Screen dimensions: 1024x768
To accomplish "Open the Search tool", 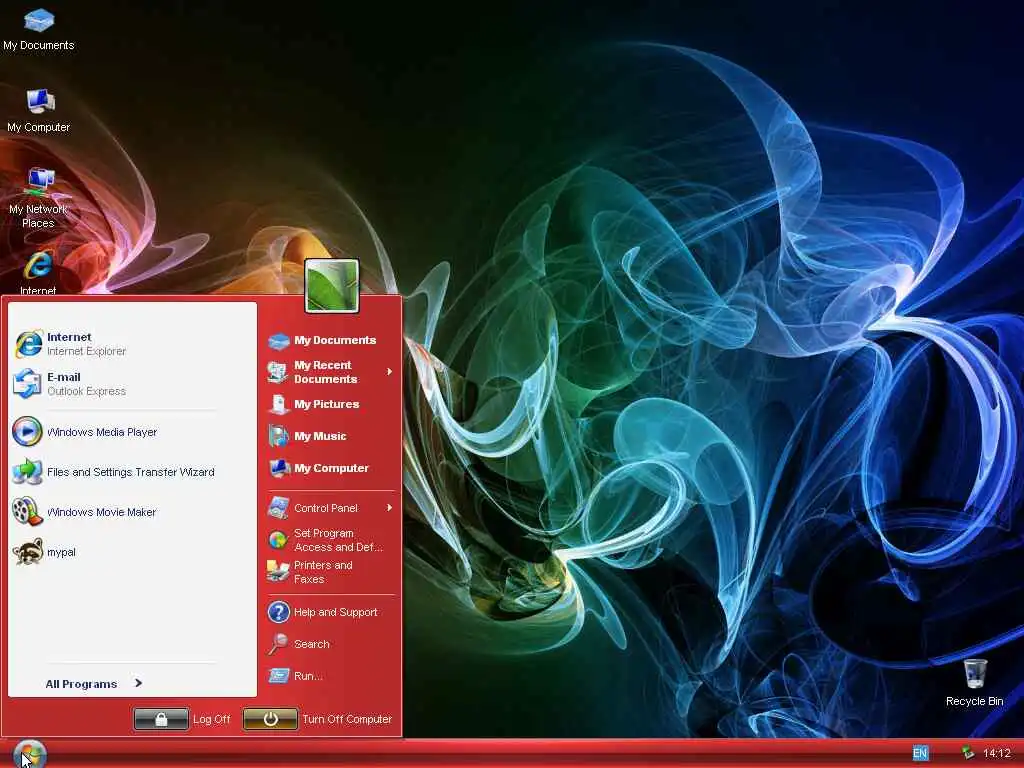I will 299,644.
